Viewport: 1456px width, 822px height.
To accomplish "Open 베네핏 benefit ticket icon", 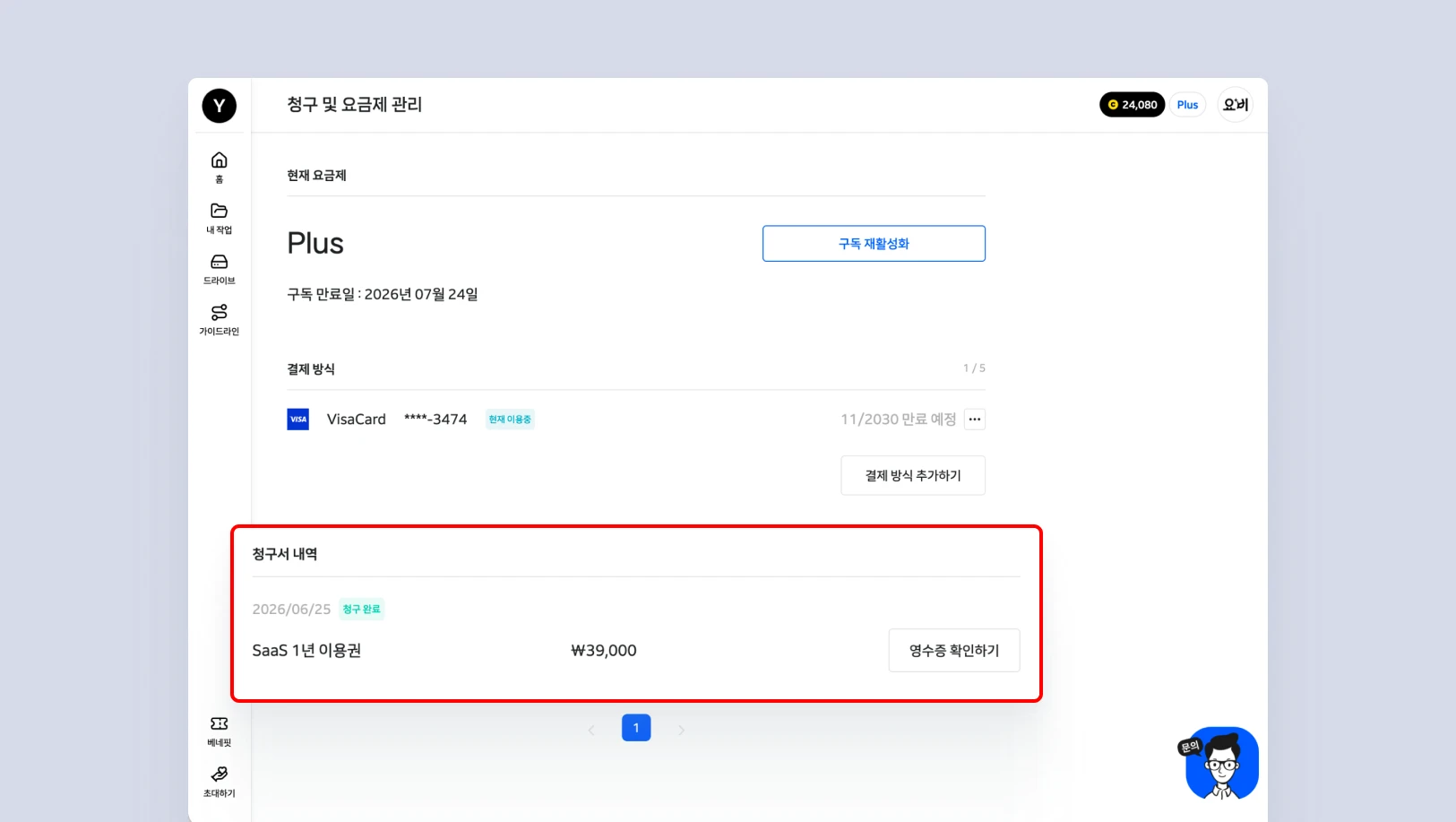I will pos(219,723).
